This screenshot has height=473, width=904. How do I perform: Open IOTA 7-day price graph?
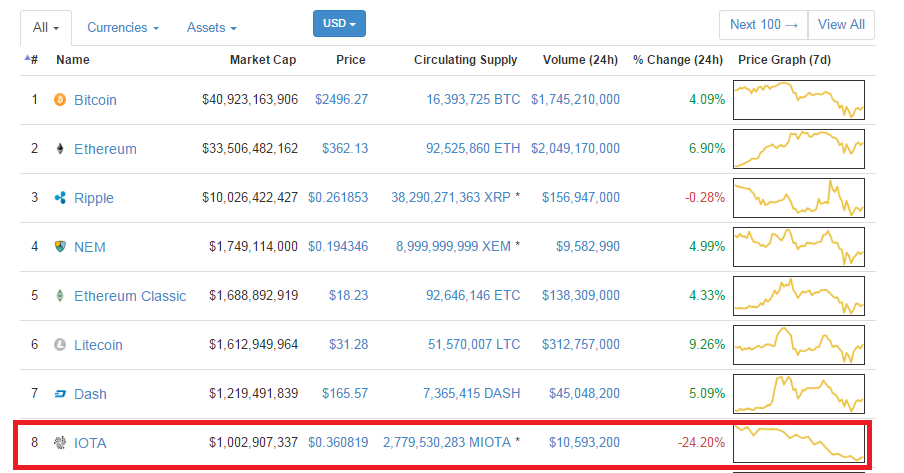coord(799,443)
